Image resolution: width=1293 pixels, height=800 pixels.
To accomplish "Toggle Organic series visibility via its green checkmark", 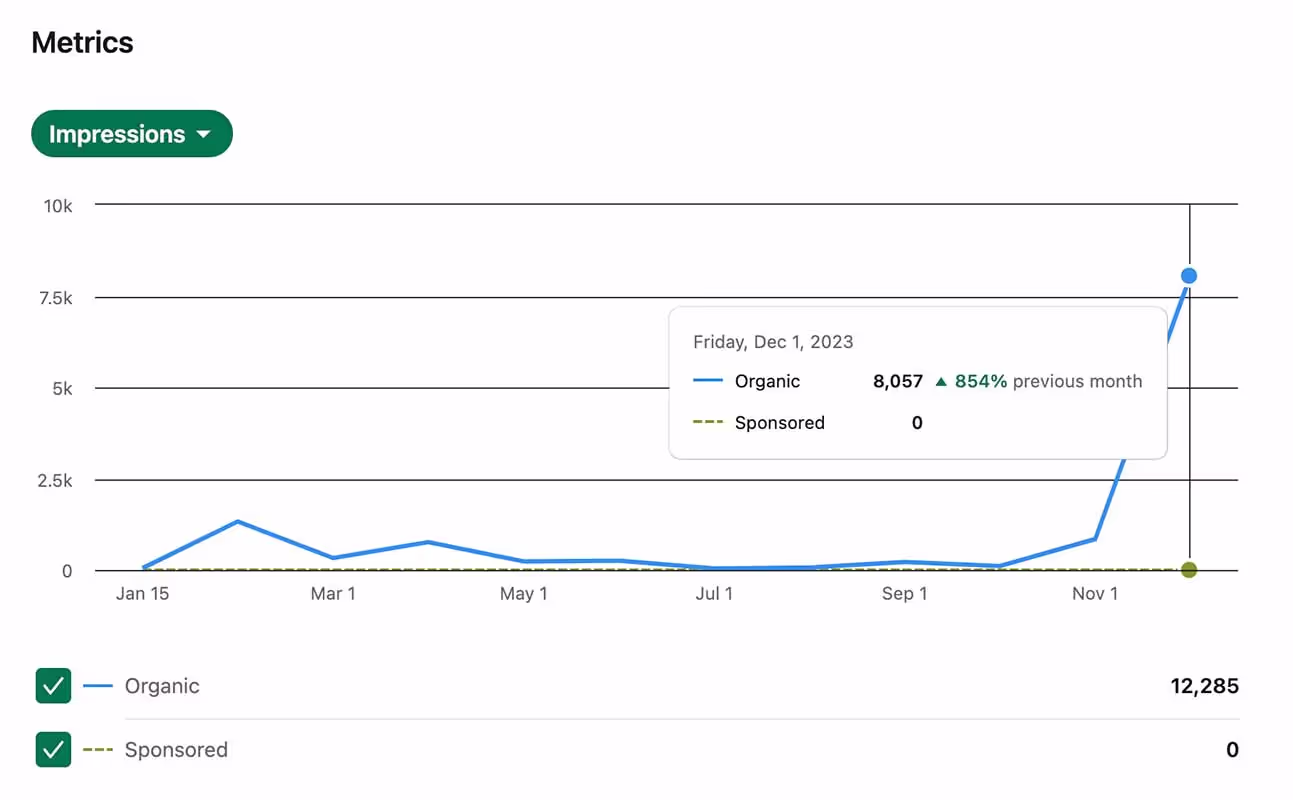I will (53, 686).
